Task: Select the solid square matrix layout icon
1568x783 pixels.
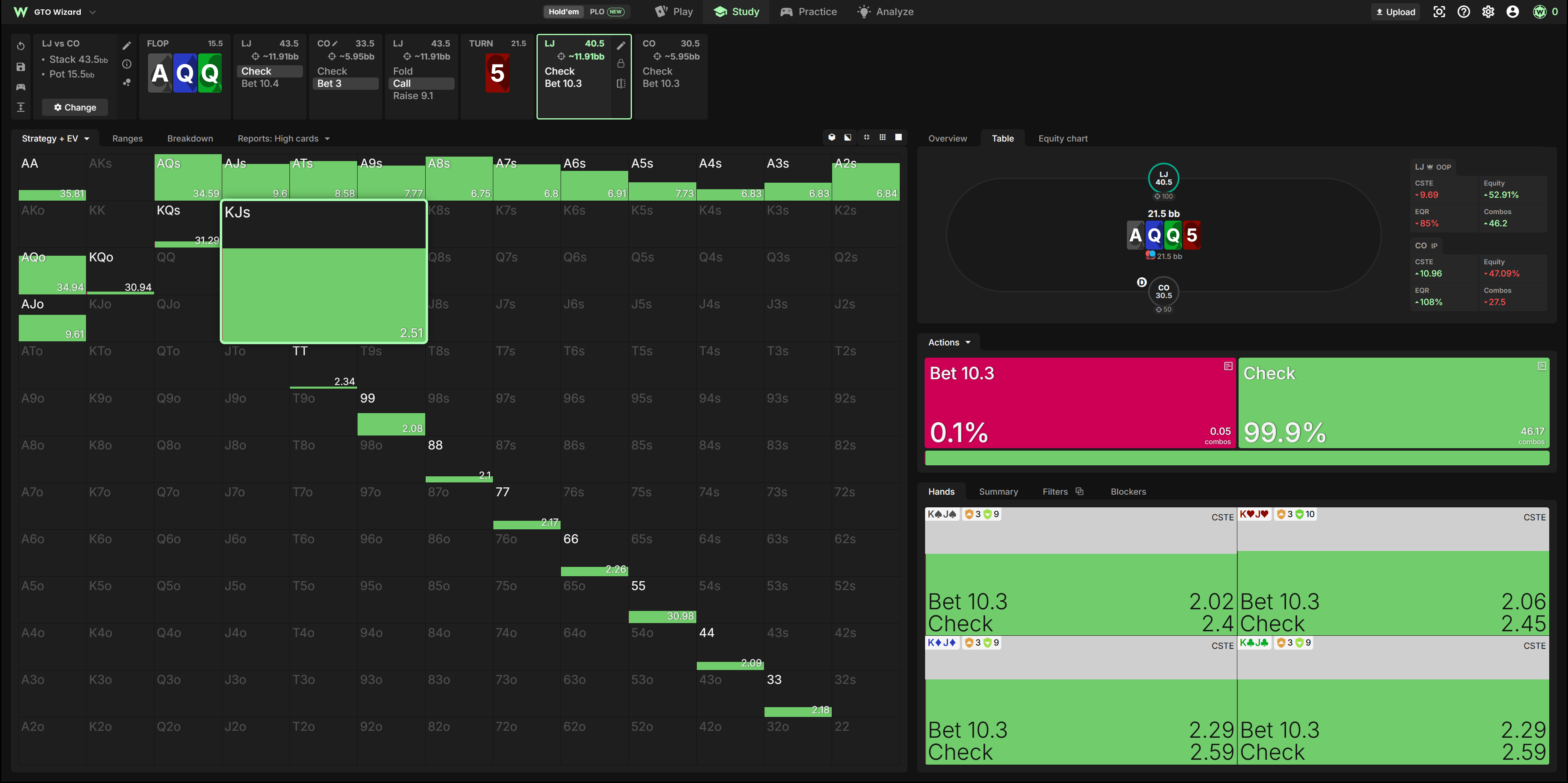Action: tap(899, 137)
